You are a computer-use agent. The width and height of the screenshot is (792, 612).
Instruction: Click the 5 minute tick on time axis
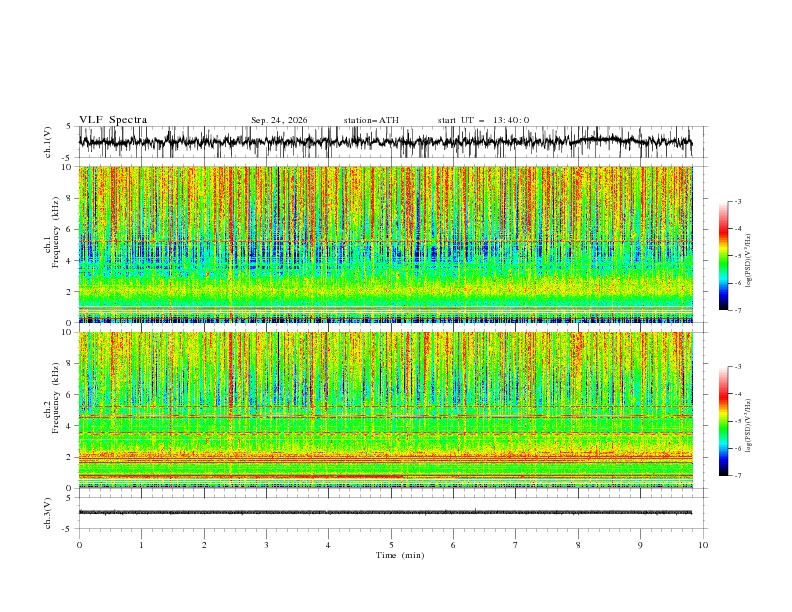391,545
